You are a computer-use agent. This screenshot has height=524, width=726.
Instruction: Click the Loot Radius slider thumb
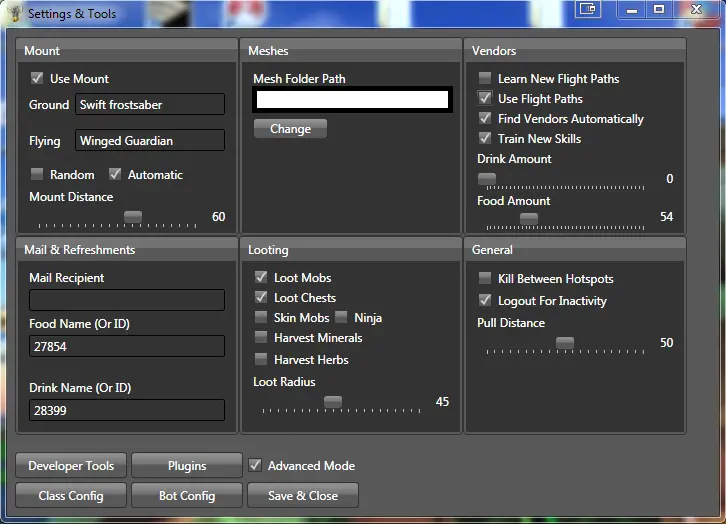332,402
